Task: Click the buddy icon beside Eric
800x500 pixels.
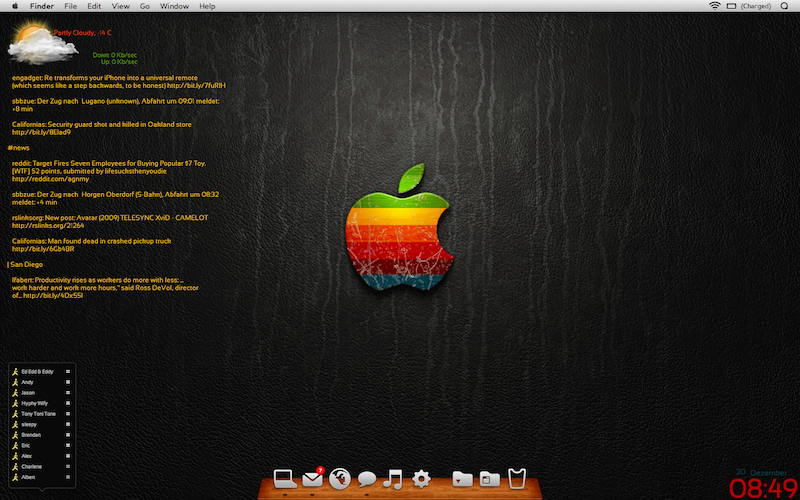Action: (15, 445)
